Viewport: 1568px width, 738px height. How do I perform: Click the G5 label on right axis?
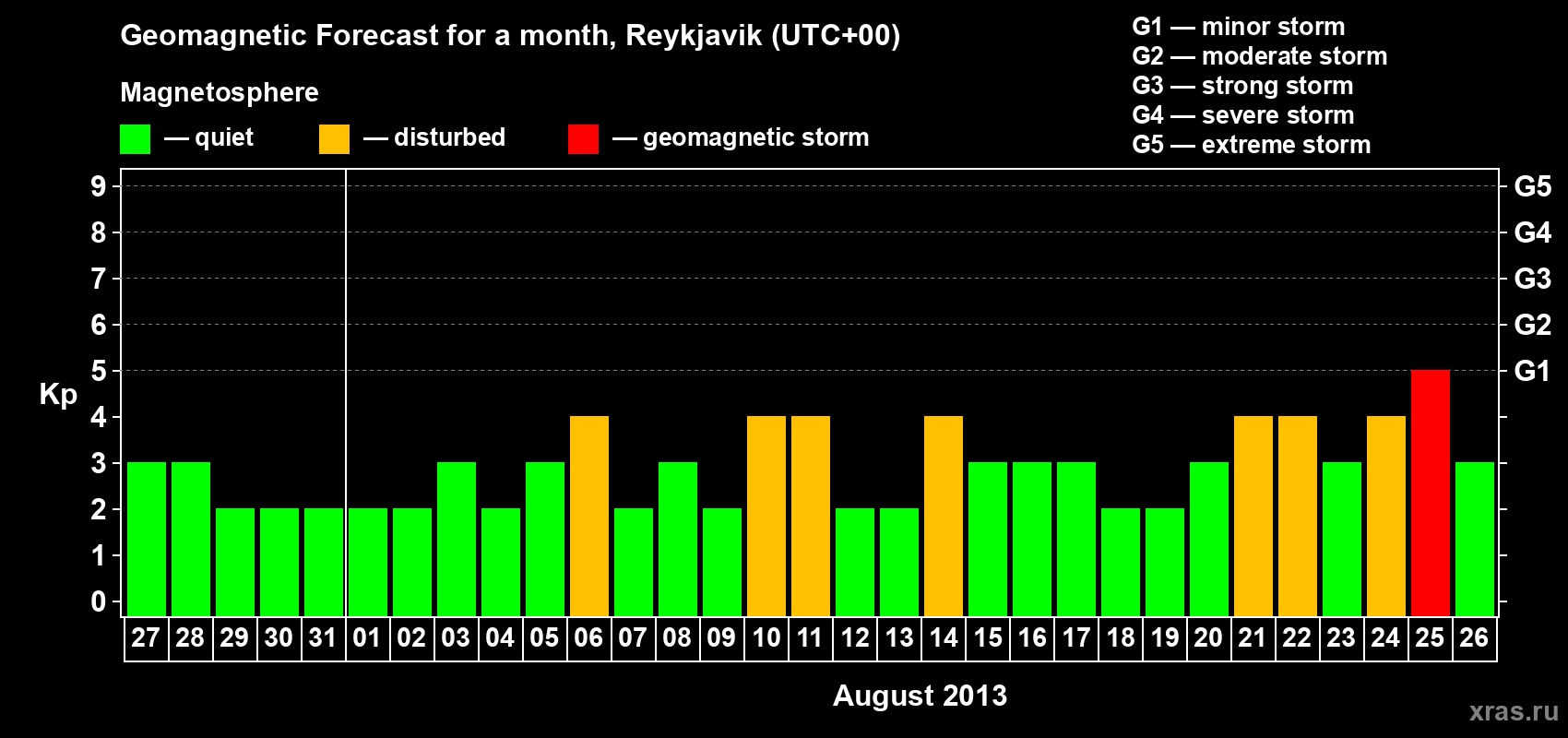click(x=1532, y=186)
